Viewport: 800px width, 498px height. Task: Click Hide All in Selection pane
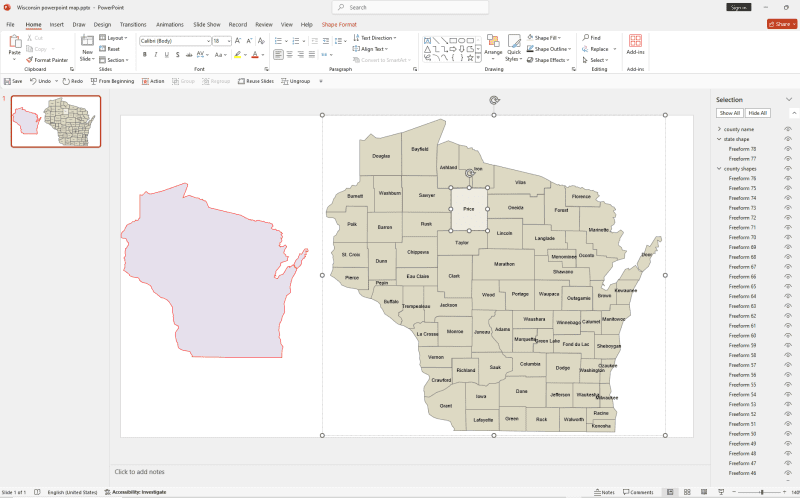758,113
